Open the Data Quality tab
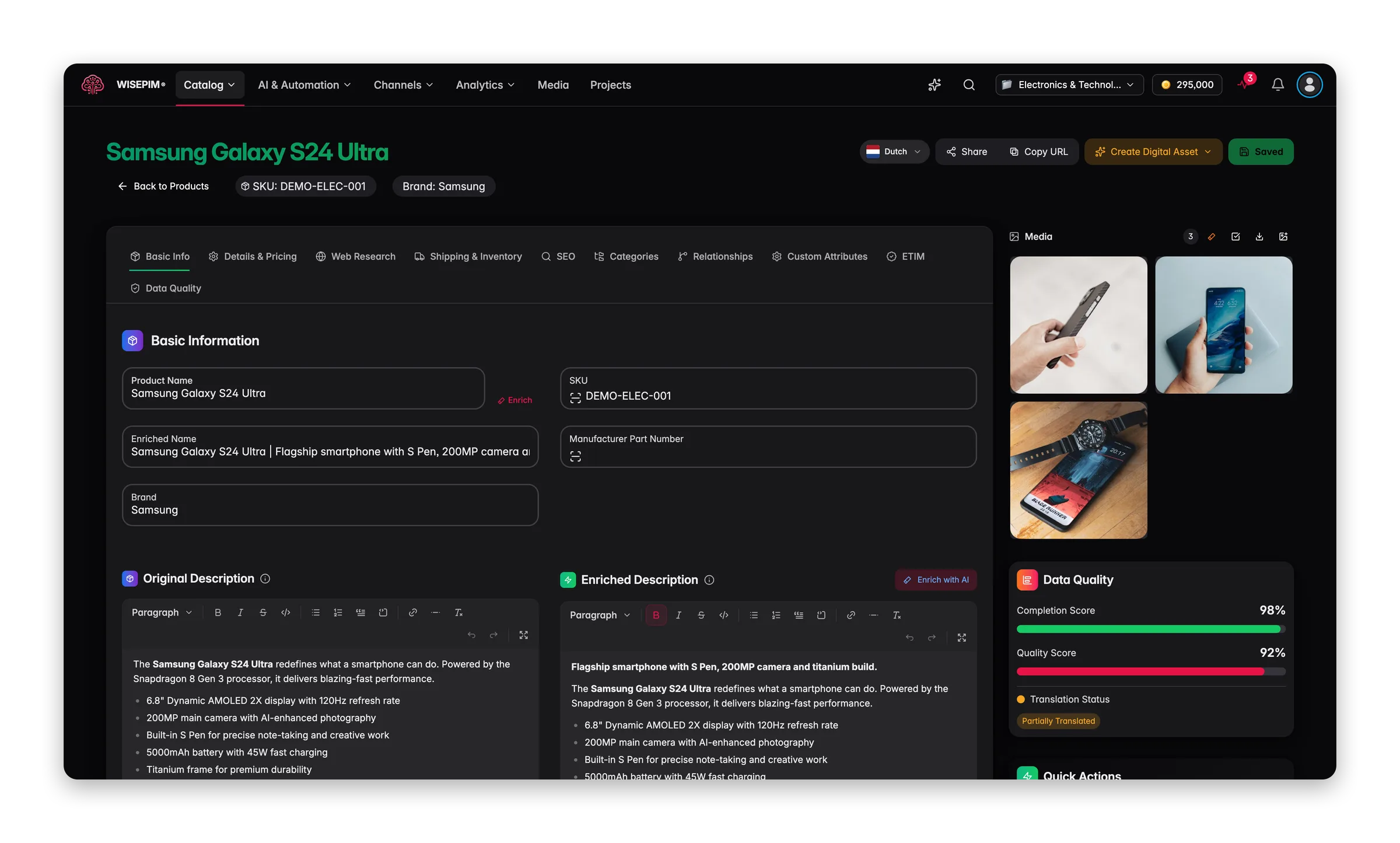Screen dimensions: 1400x843 166,288
